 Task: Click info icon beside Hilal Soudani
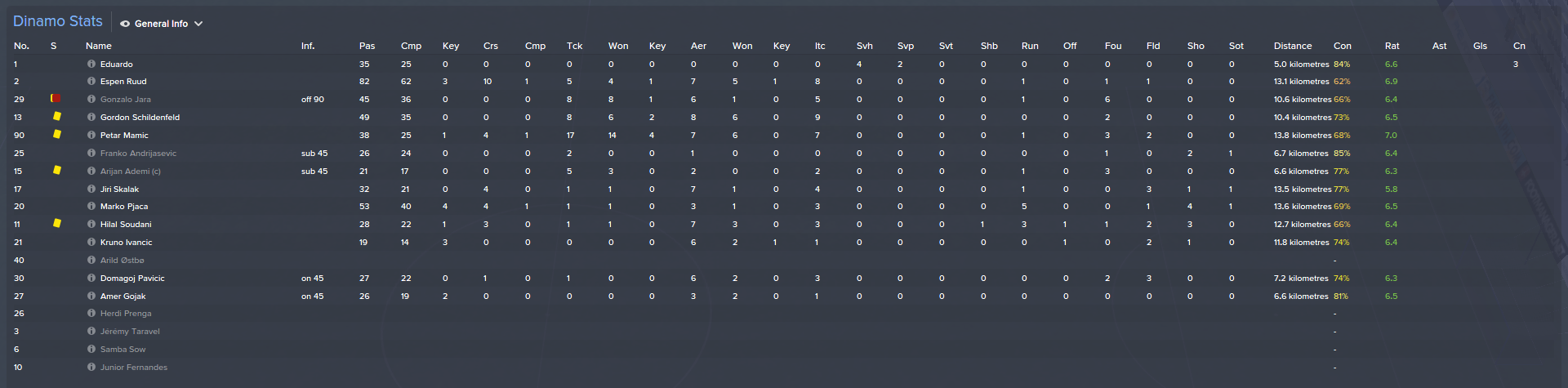tap(91, 225)
